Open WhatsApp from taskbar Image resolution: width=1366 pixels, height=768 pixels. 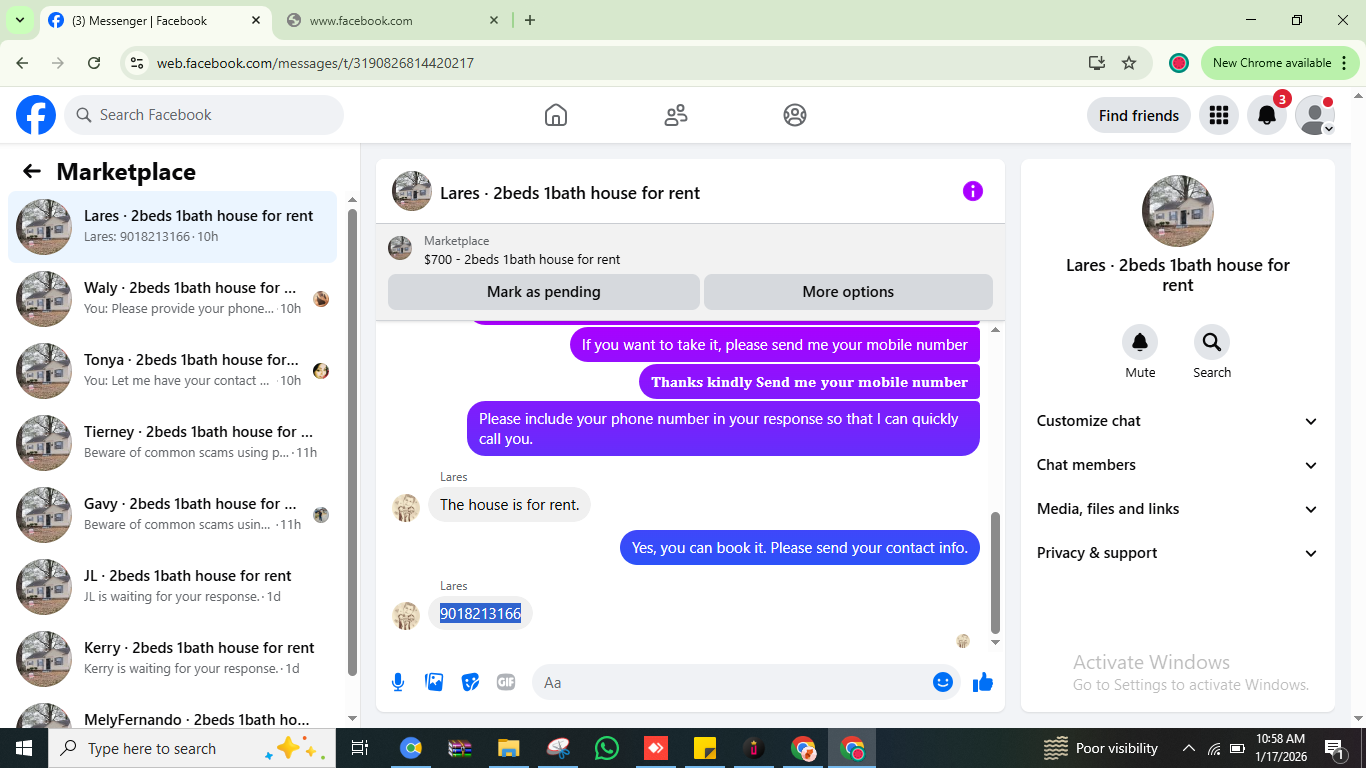(607, 748)
